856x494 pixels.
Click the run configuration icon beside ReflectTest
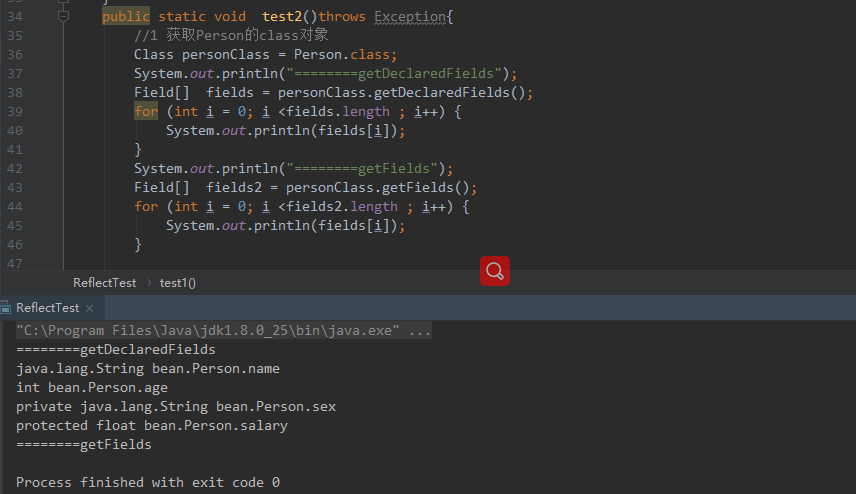click(x=5, y=308)
